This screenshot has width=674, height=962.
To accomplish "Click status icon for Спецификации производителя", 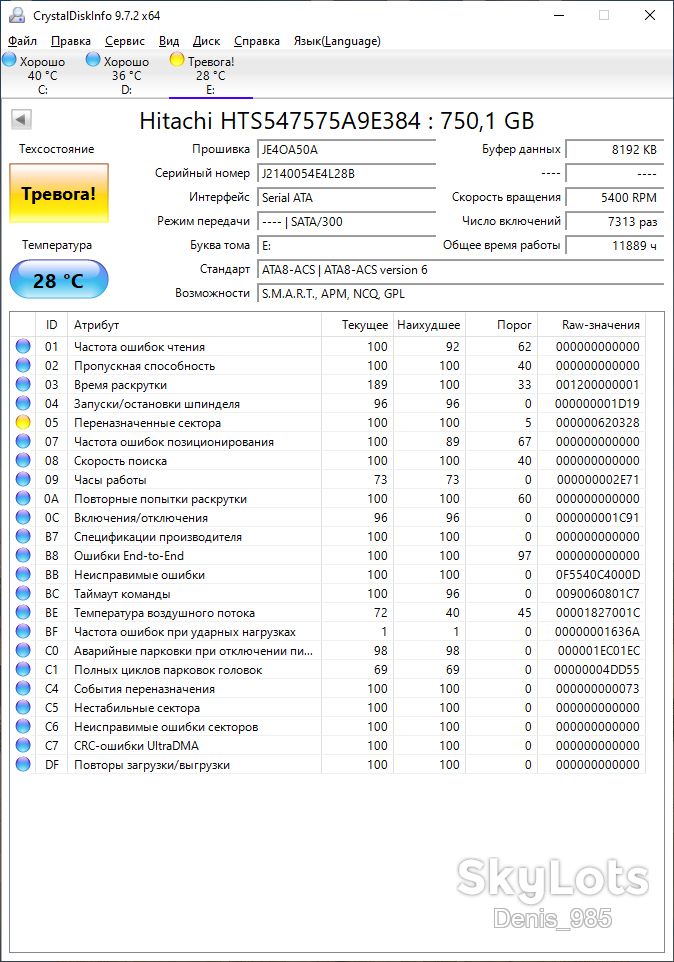I will tap(23, 536).
